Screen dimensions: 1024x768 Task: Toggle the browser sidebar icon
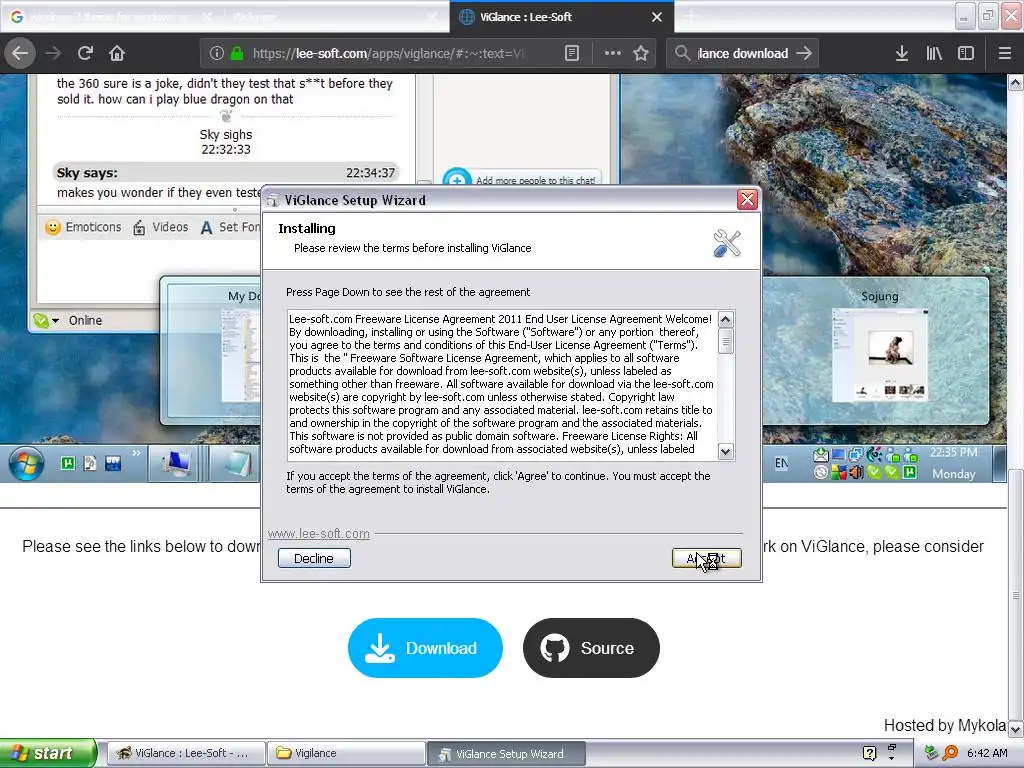[966, 54]
